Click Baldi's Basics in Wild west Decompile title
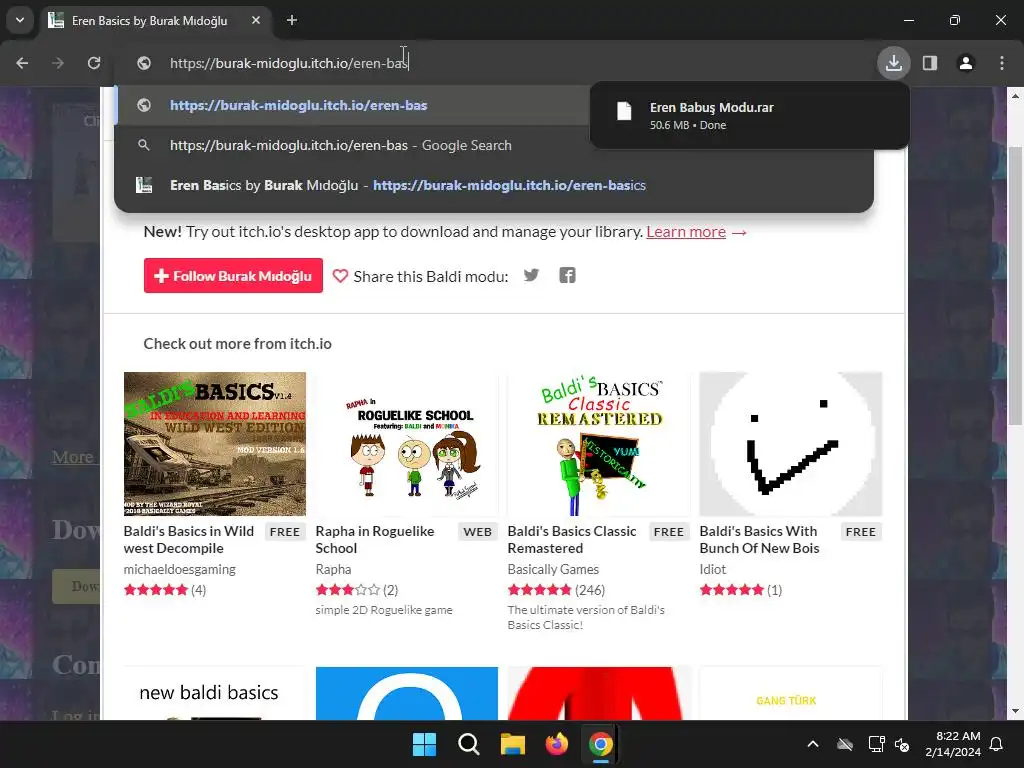This screenshot has width=1024, height=768. pos(189,539)
